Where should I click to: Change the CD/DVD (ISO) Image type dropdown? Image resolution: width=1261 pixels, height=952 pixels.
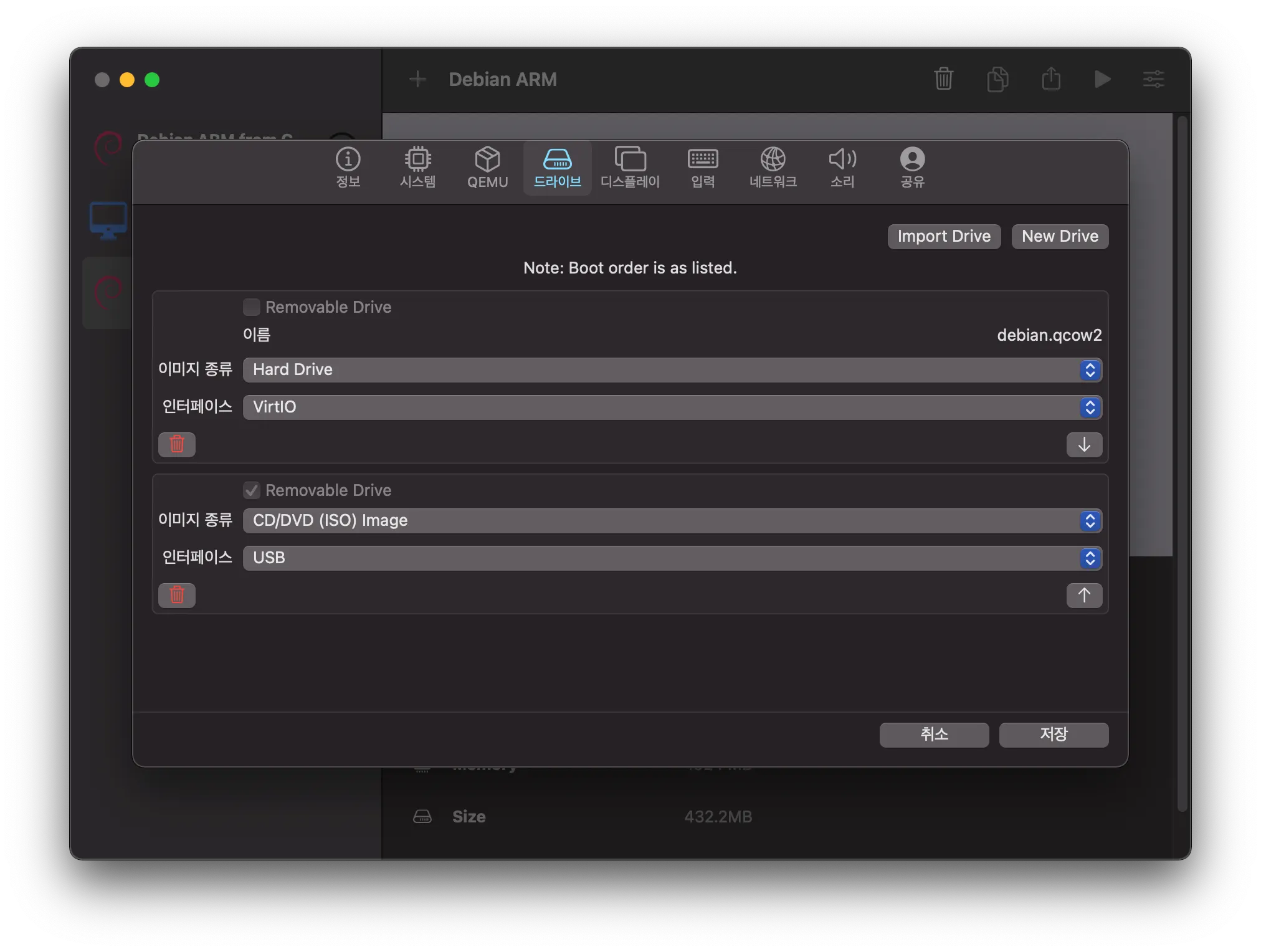click(x=672, y=521)
